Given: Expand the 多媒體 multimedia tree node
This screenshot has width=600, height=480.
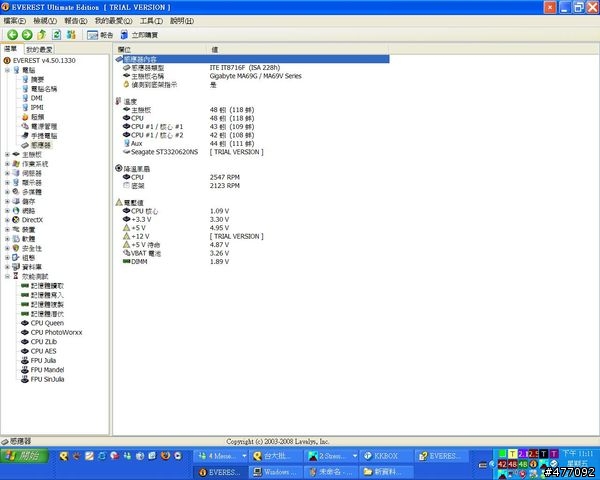Looking at the screenshot, I should pos(7,192).
